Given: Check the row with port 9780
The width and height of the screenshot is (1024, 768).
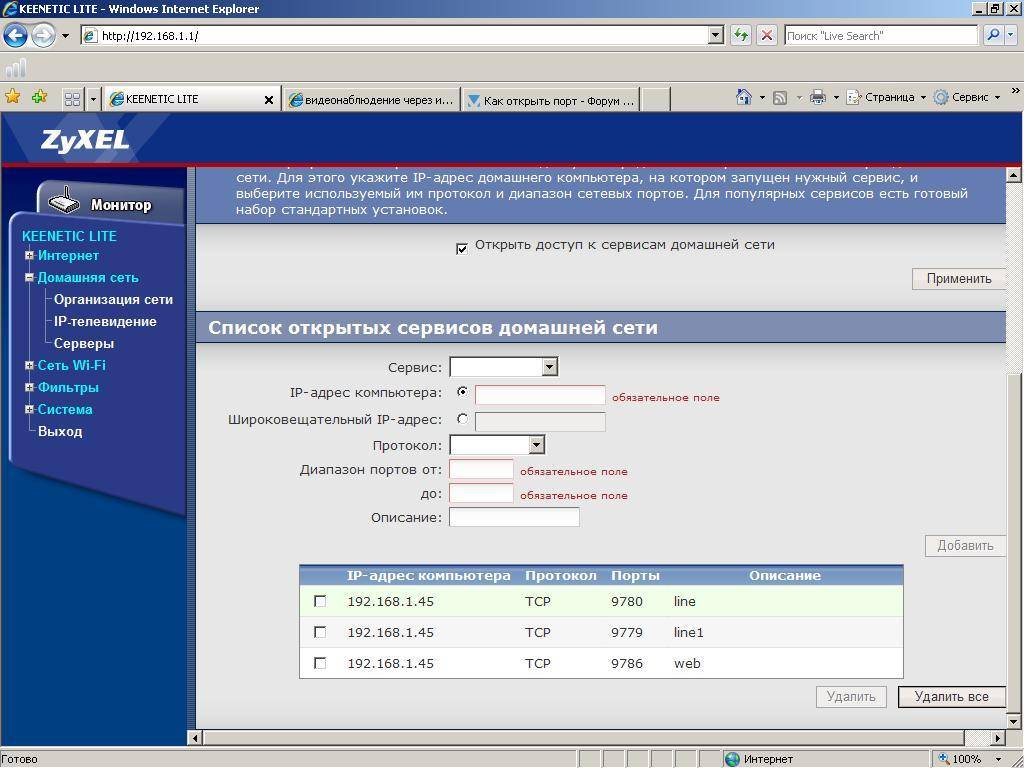Looking at the screenshot, I should (x=320, y=601).
